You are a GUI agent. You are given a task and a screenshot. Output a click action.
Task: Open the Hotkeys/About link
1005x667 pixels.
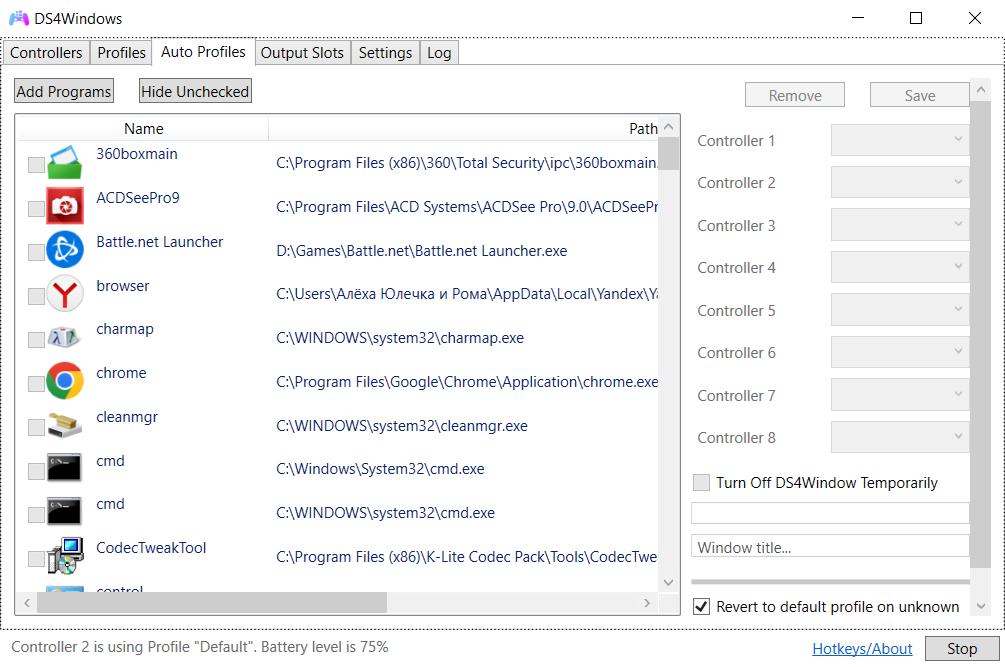click(862, 648)
